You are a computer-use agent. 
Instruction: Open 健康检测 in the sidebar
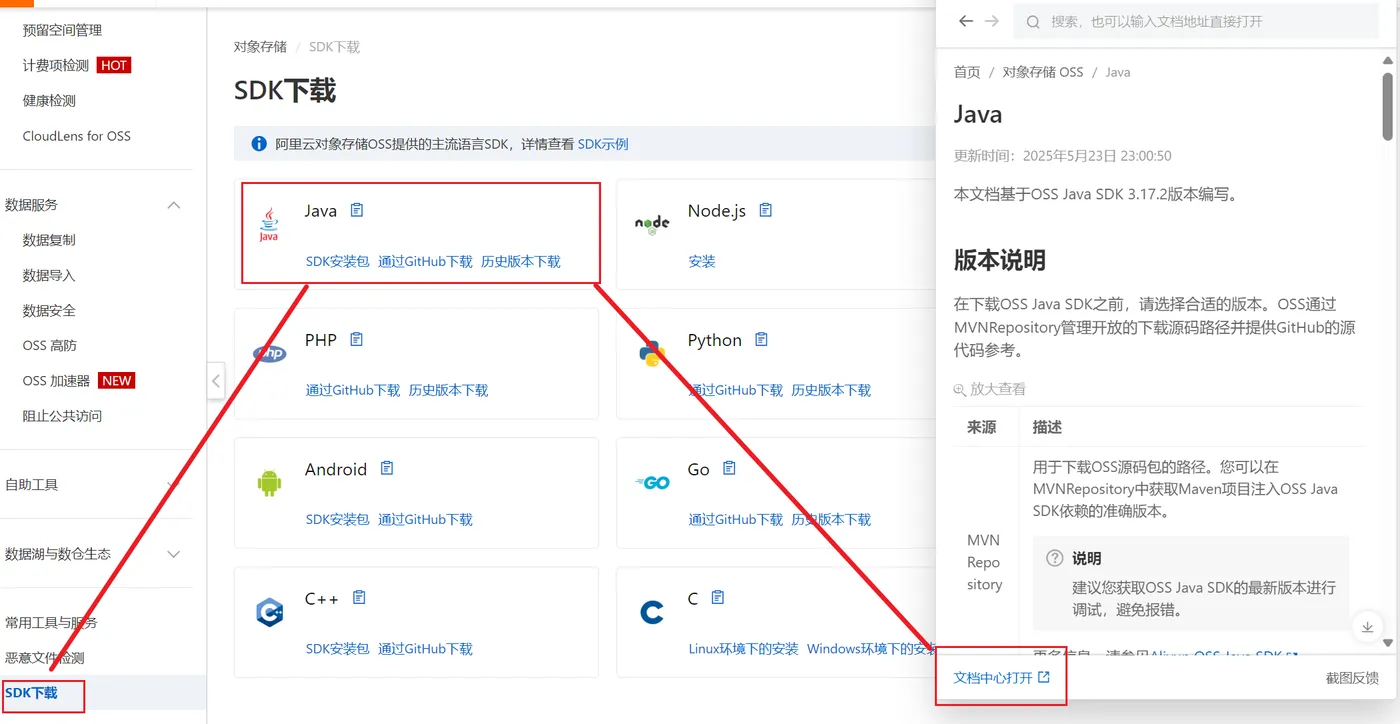click(x=49, y=100)
